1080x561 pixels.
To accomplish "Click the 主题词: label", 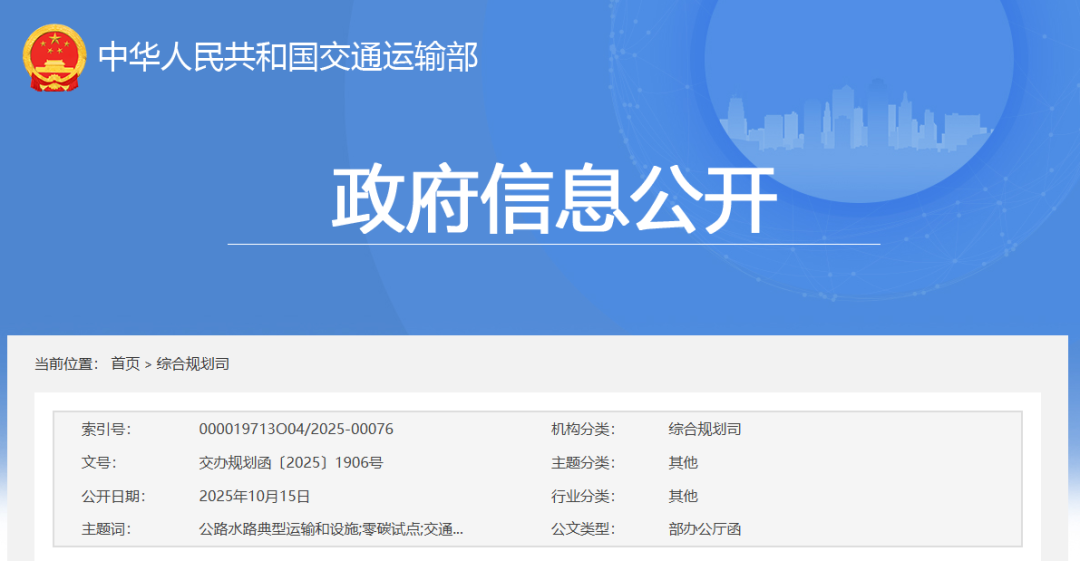I will click(106, 529).
